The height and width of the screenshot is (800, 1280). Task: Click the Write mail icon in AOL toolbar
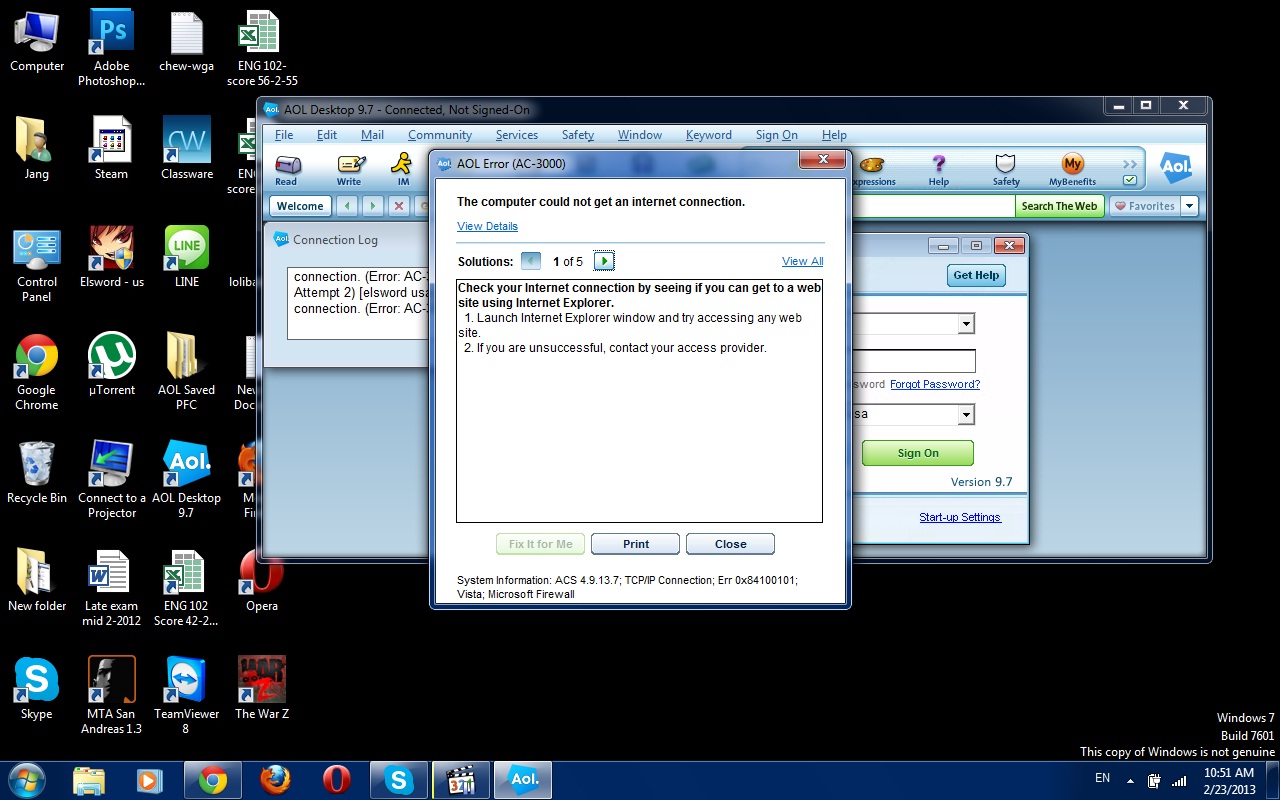(x=349, y=169)
